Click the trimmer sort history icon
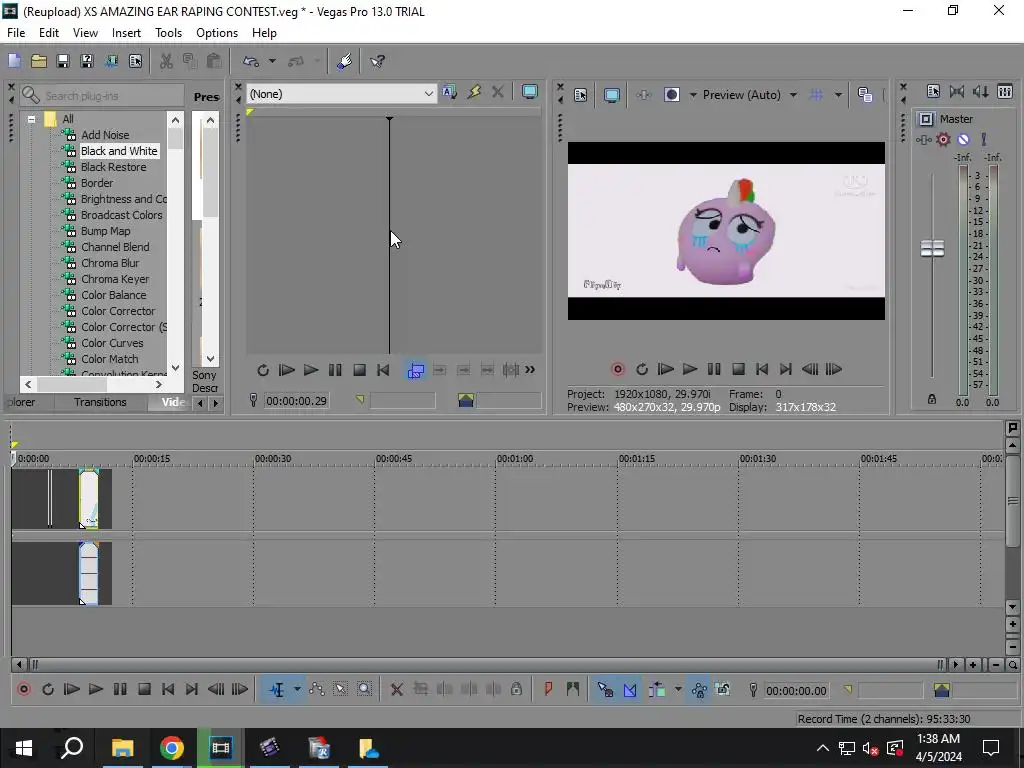Image resolution: width=1024 pixels, height=768 pixels. [449, 93]
